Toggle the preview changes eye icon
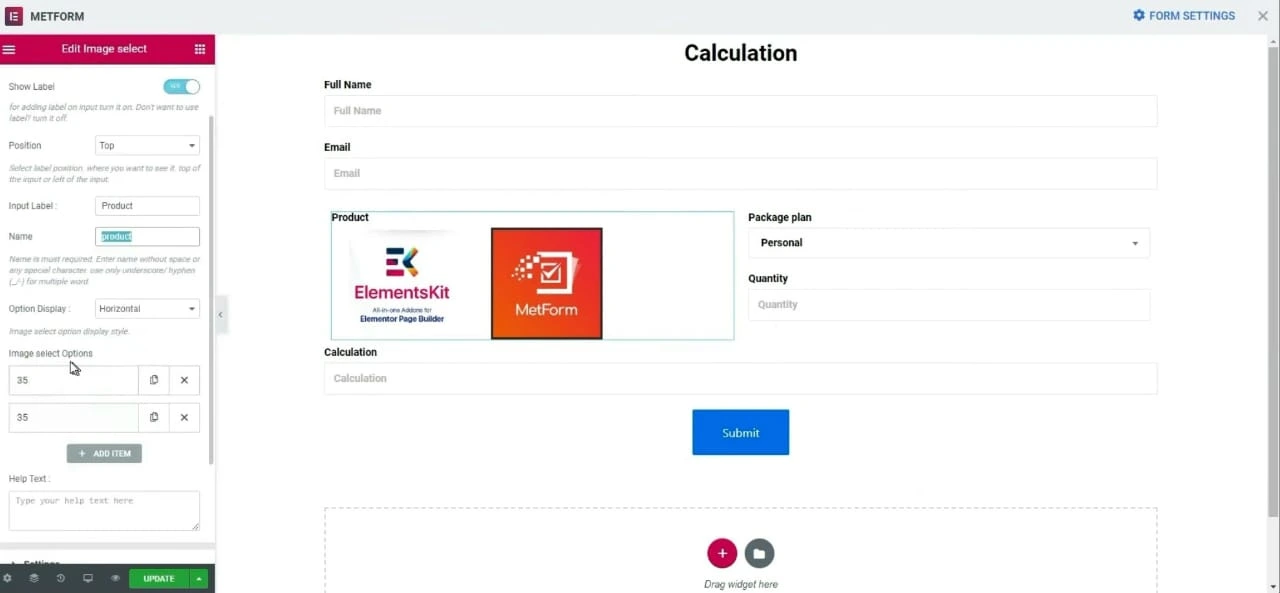The width and height of the screenshot is (1280, 593). pyautogui.click(x=115, y=579)
